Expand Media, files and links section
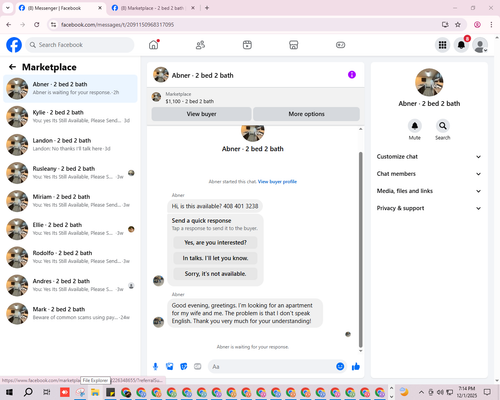Screen dimensions: 500x400 click(x=429, y=191)
